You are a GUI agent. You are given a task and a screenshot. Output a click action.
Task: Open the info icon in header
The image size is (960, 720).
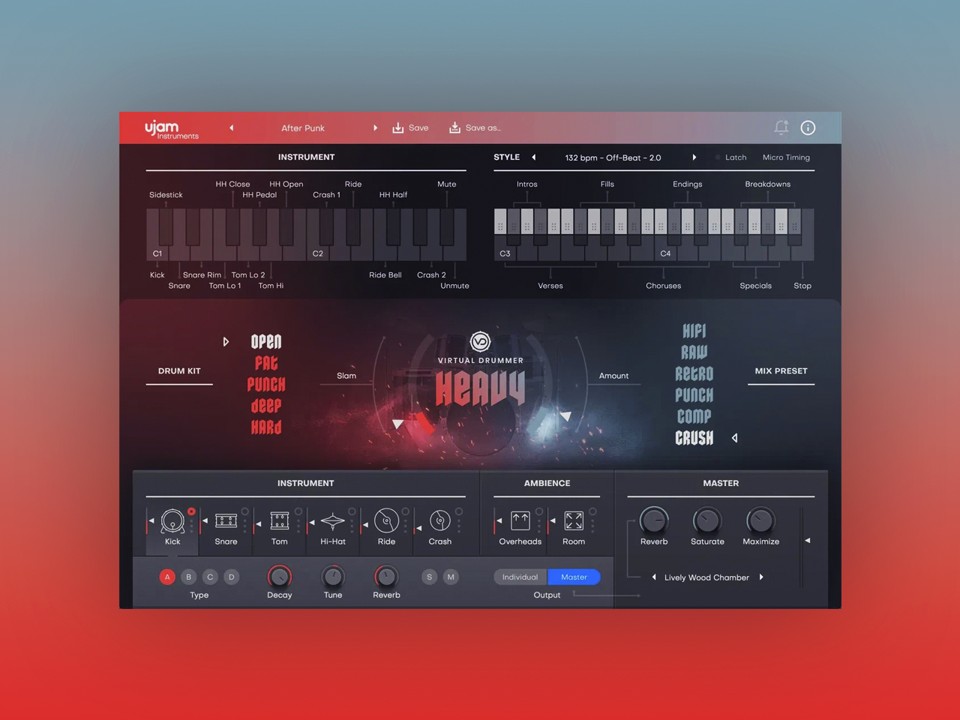[x=808, y=127]
